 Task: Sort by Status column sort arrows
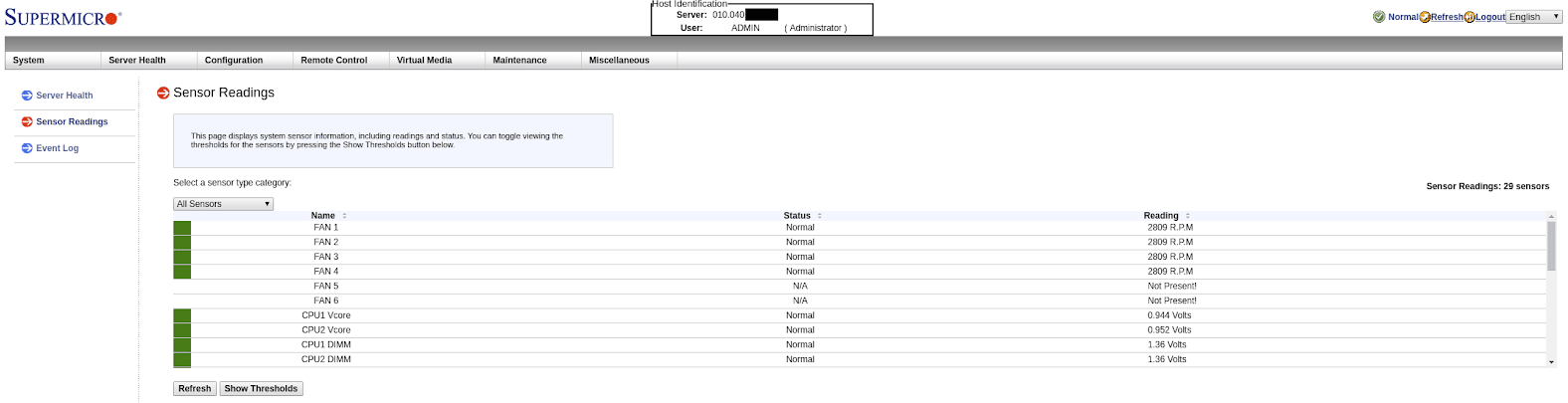coord(820,216)
